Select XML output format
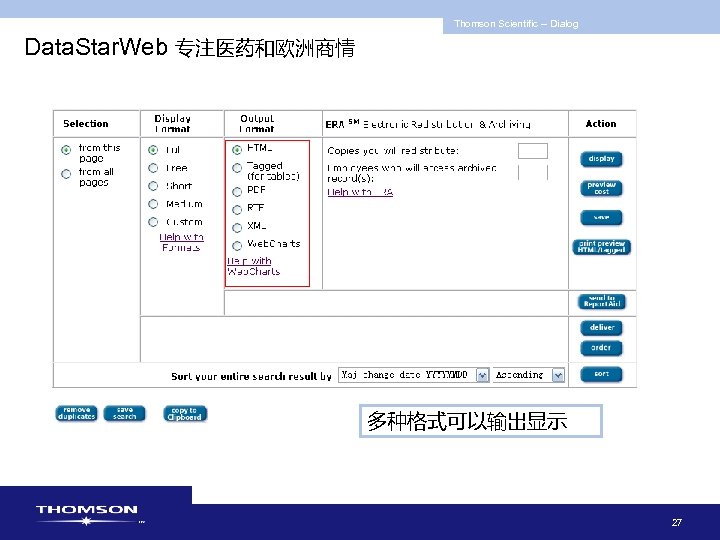 coord(237,228)
